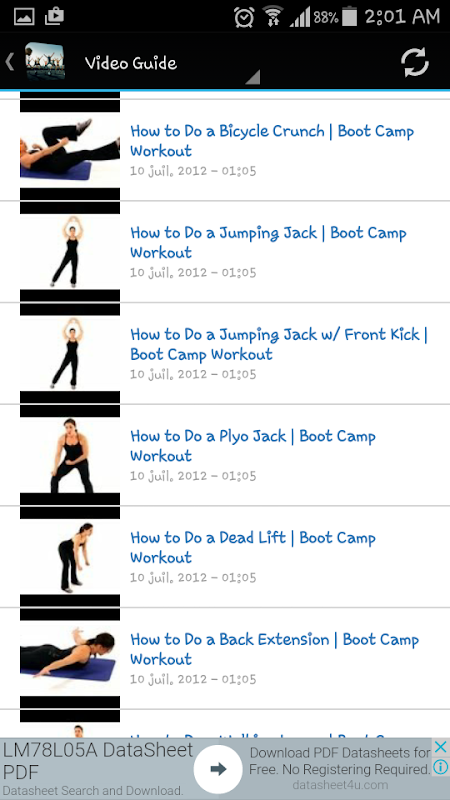Viewport: 450px width, 800px height.
Task: Open the ad info icon
Action: click(x=440, y=767)
